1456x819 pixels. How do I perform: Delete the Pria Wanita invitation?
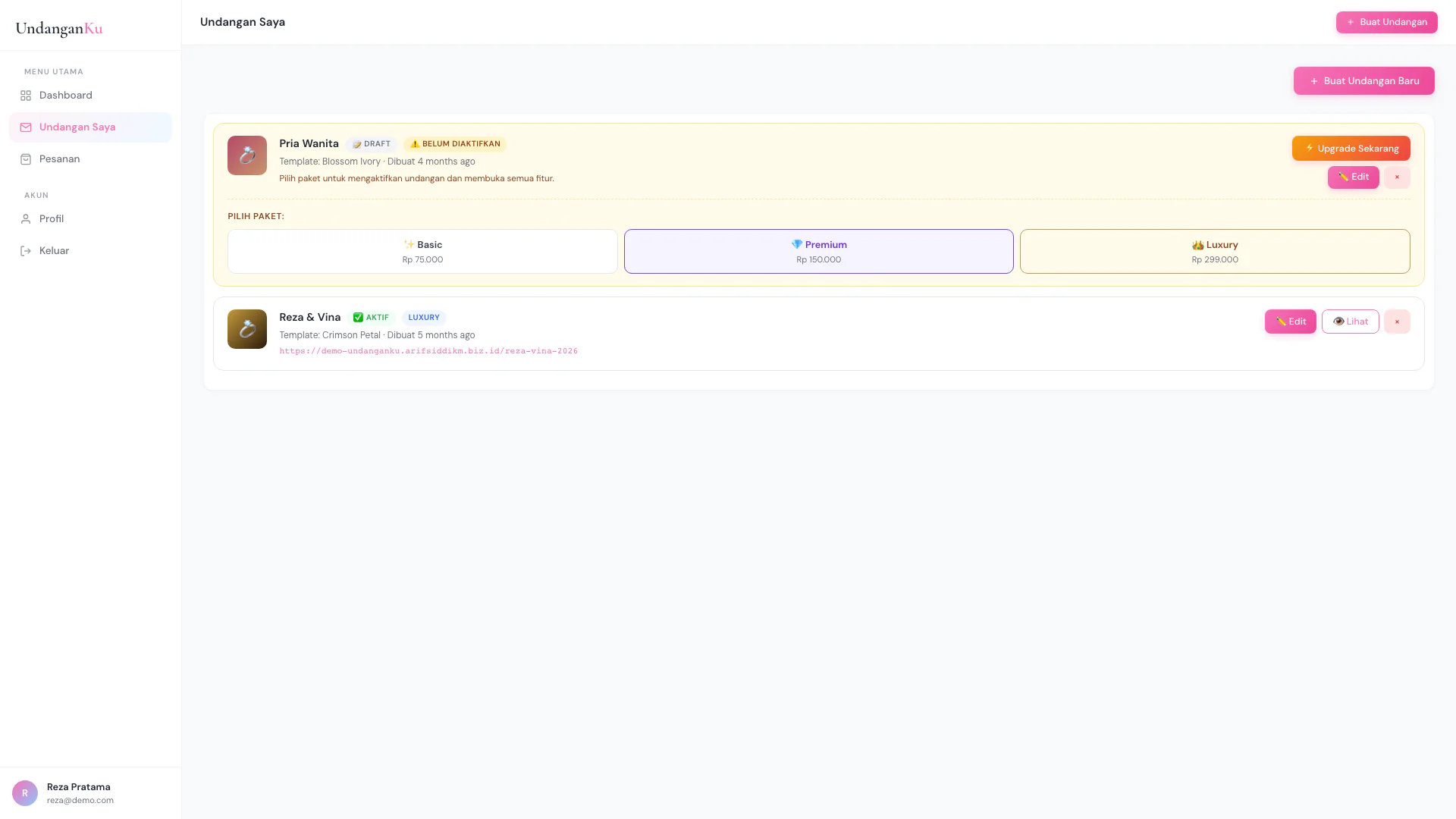click(1397, 177)
